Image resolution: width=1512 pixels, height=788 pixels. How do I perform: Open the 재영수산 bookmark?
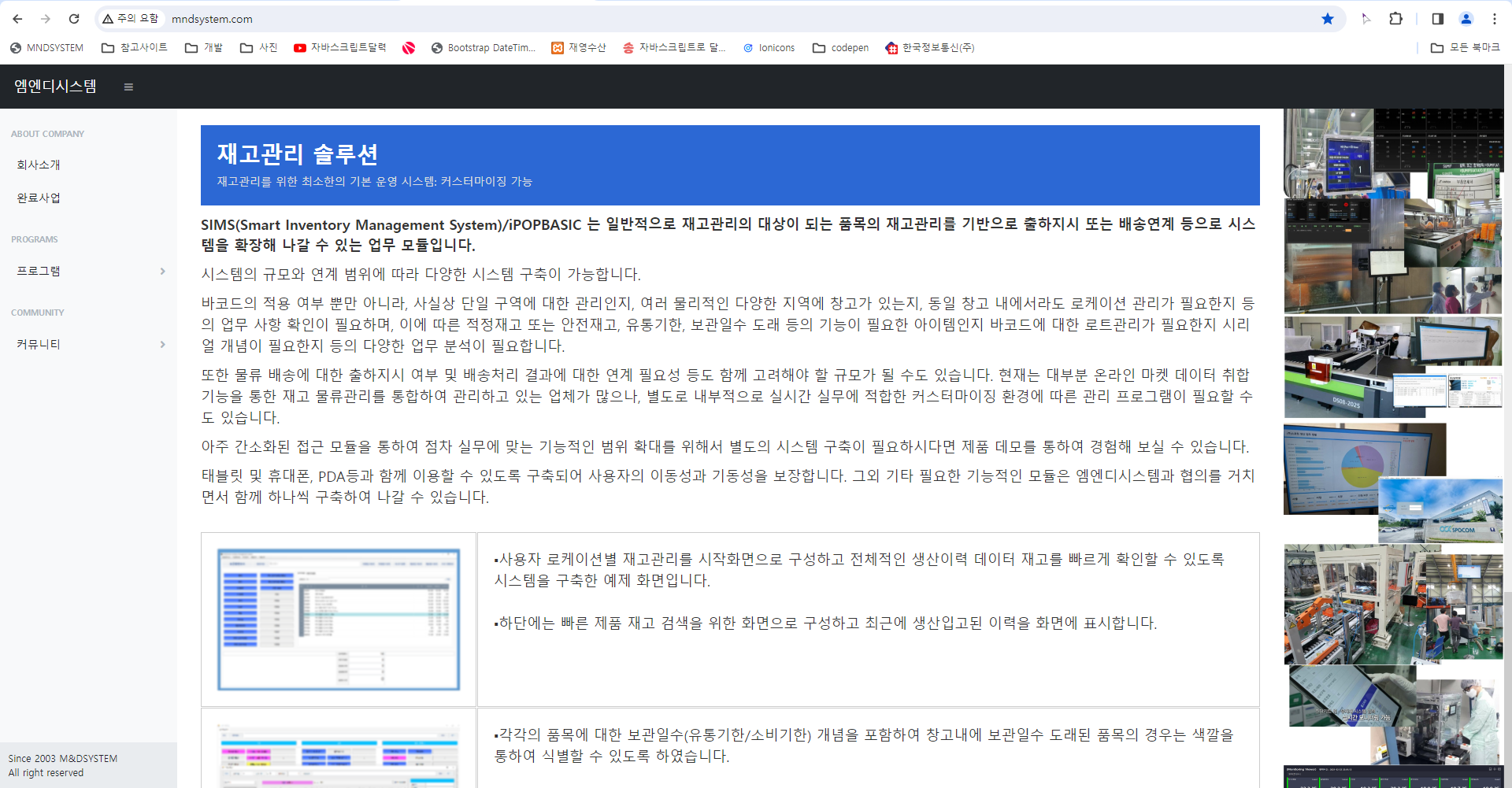(579, 48)
